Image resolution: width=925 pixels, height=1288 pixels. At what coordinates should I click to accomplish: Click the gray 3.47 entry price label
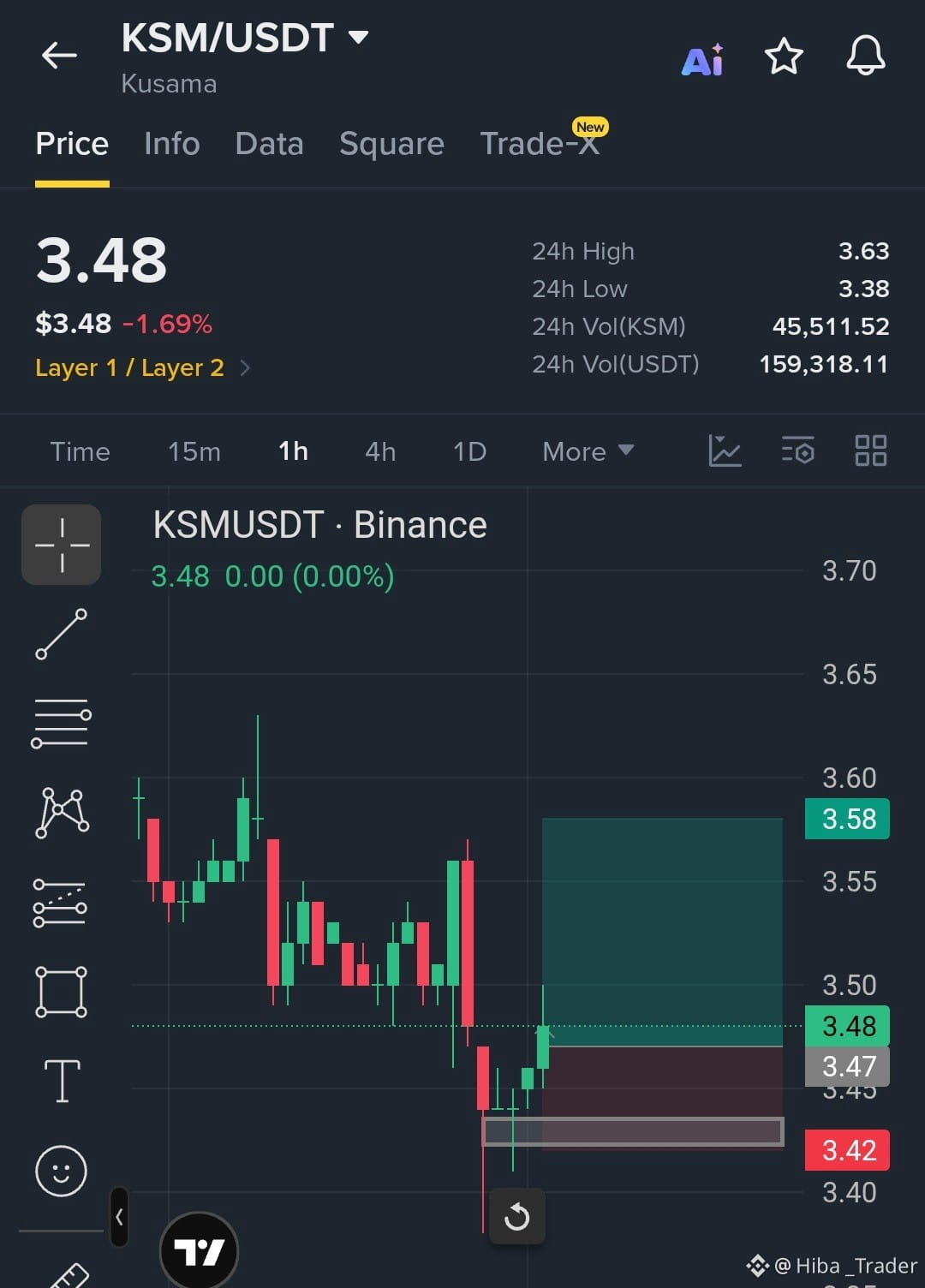pyautogui.click(x=848, y=1066)
